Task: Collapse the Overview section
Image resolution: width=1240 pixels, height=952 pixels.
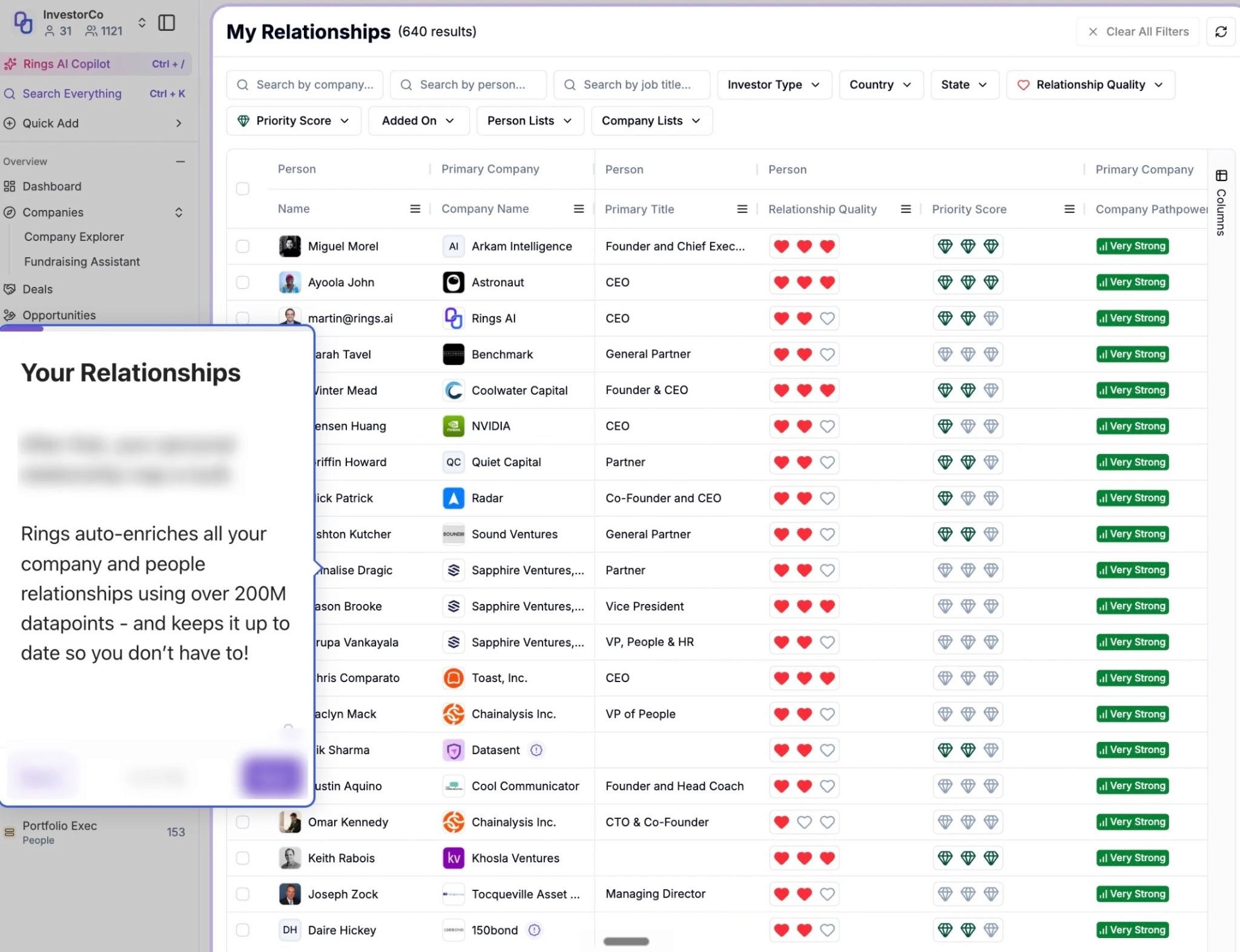Action: click(180, 162)
